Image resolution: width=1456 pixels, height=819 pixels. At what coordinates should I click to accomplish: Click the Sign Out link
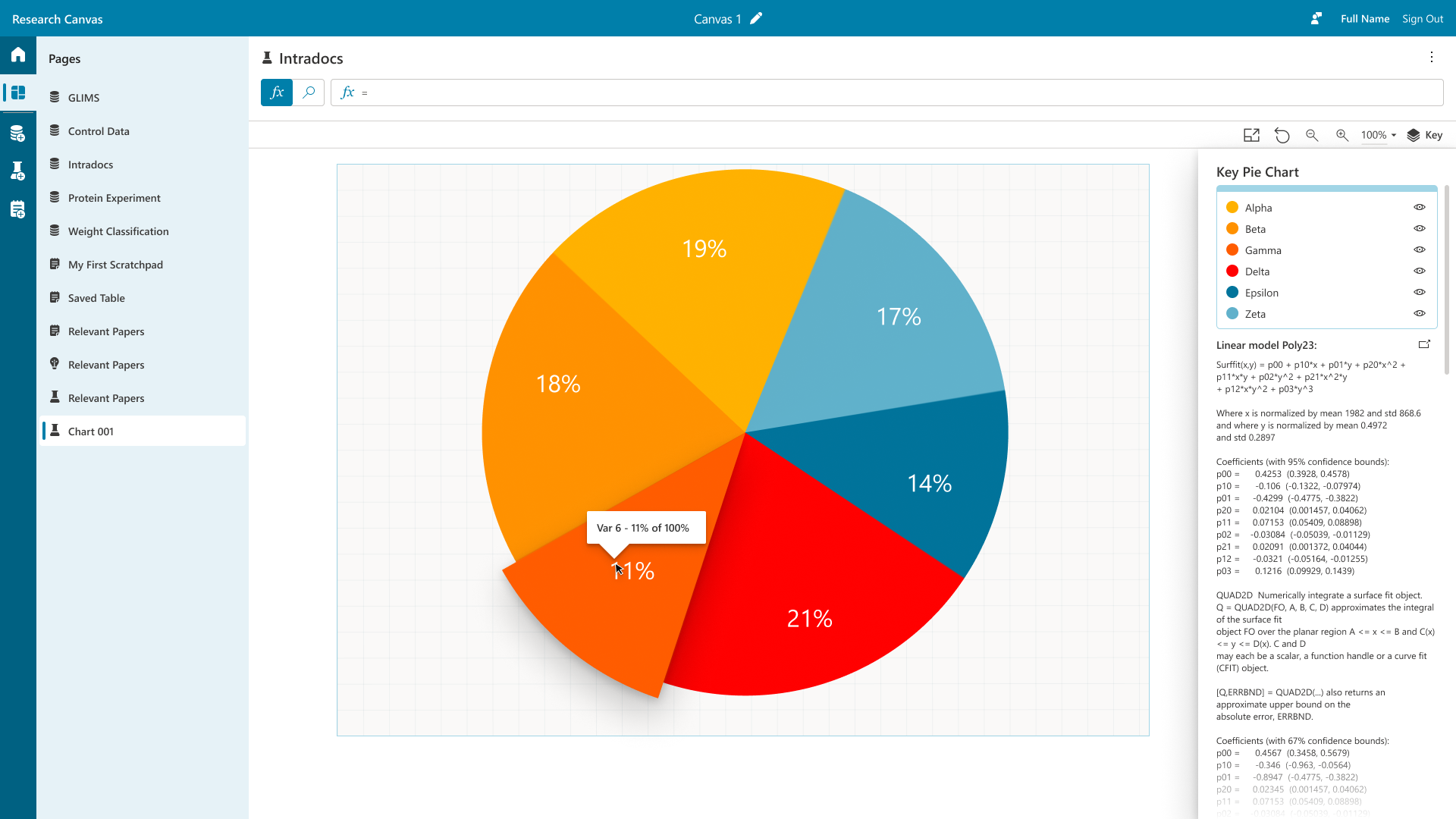click(1422, 19)
